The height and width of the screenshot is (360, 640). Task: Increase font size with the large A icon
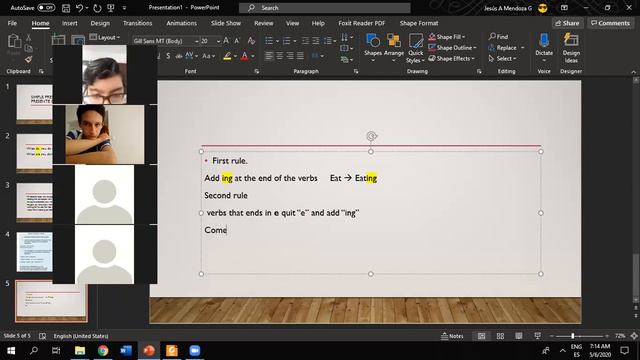[x=226, y=41]
